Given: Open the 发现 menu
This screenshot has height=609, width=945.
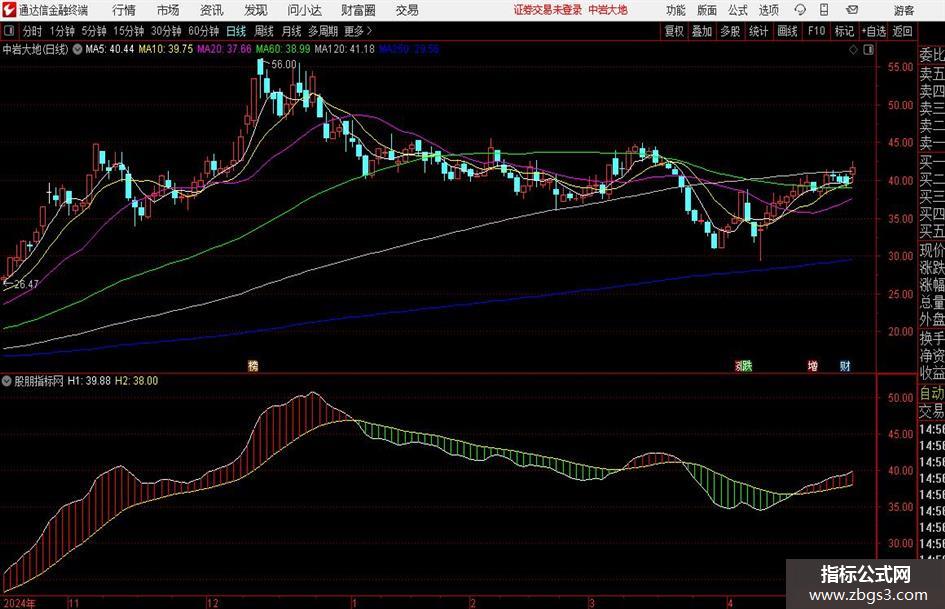Looking at the screenshot, I should (x=256, y=10).
